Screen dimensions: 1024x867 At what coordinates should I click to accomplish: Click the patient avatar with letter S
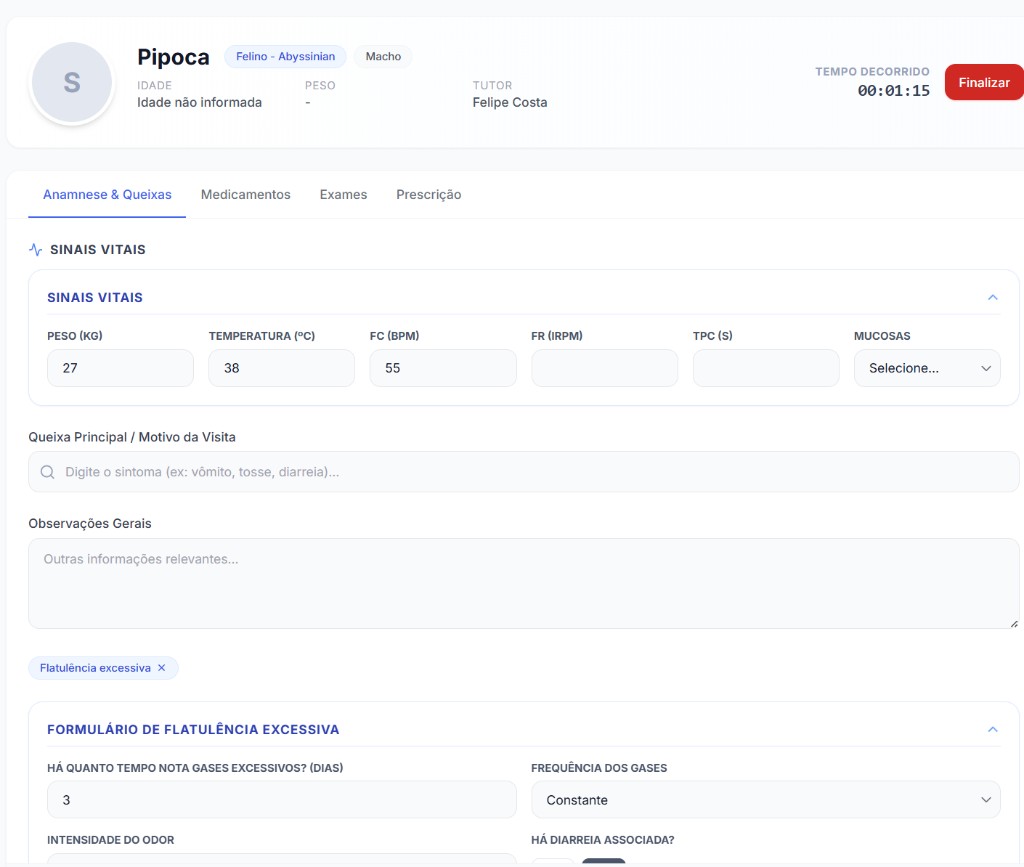(x=72, y=83)
